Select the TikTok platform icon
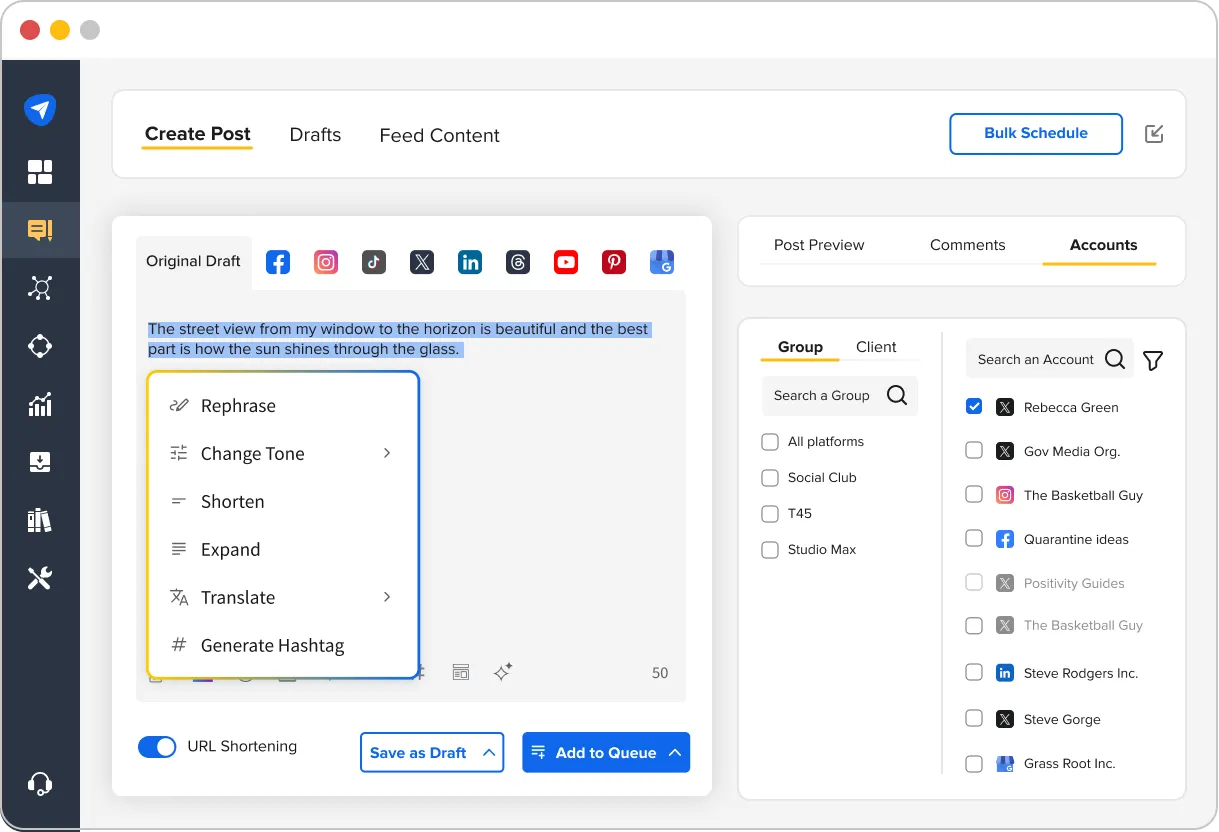This screenshot has width=1219, height=832. pyautogui.click(x=373, y=261)
